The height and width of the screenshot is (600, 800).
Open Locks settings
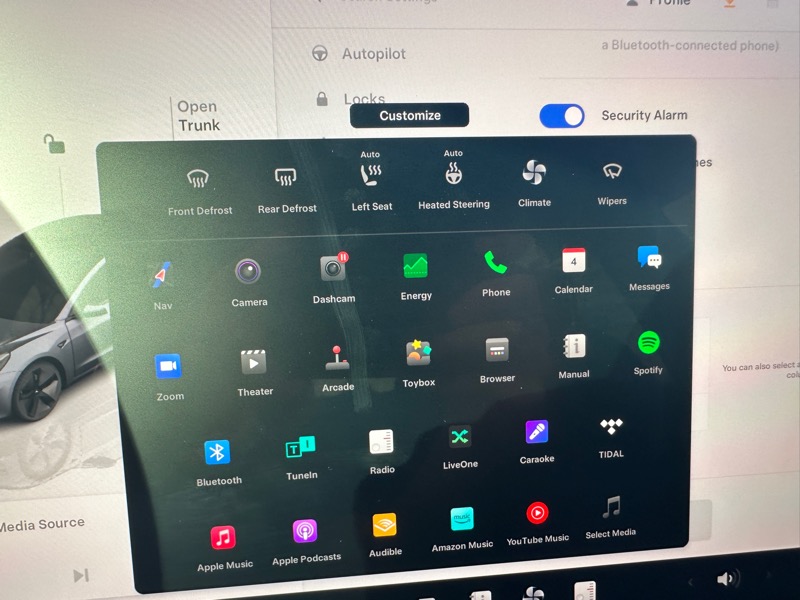click(x=351, y=98)
